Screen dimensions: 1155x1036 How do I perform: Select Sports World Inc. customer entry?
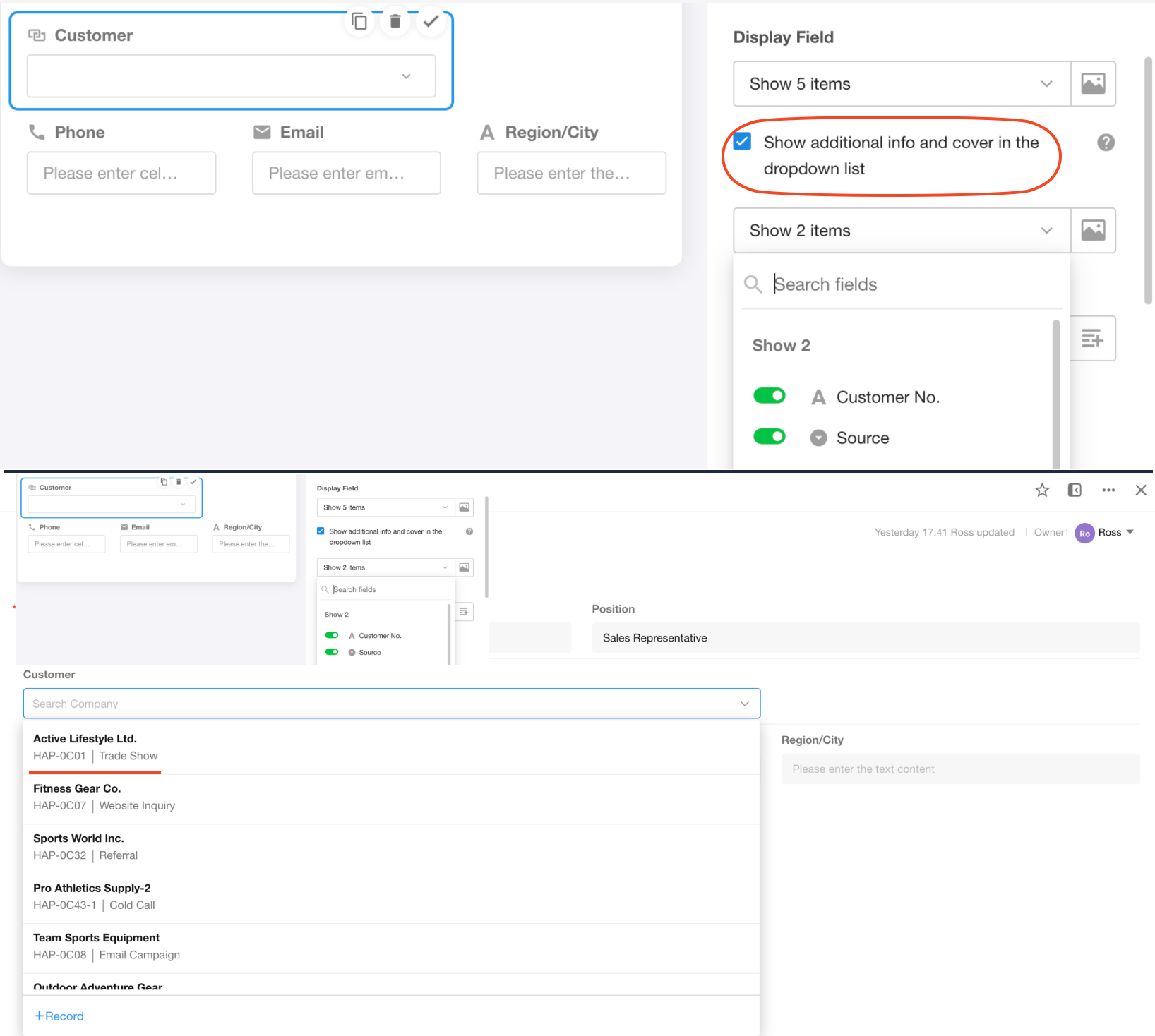pyautogui.click(x=78, y=838)
